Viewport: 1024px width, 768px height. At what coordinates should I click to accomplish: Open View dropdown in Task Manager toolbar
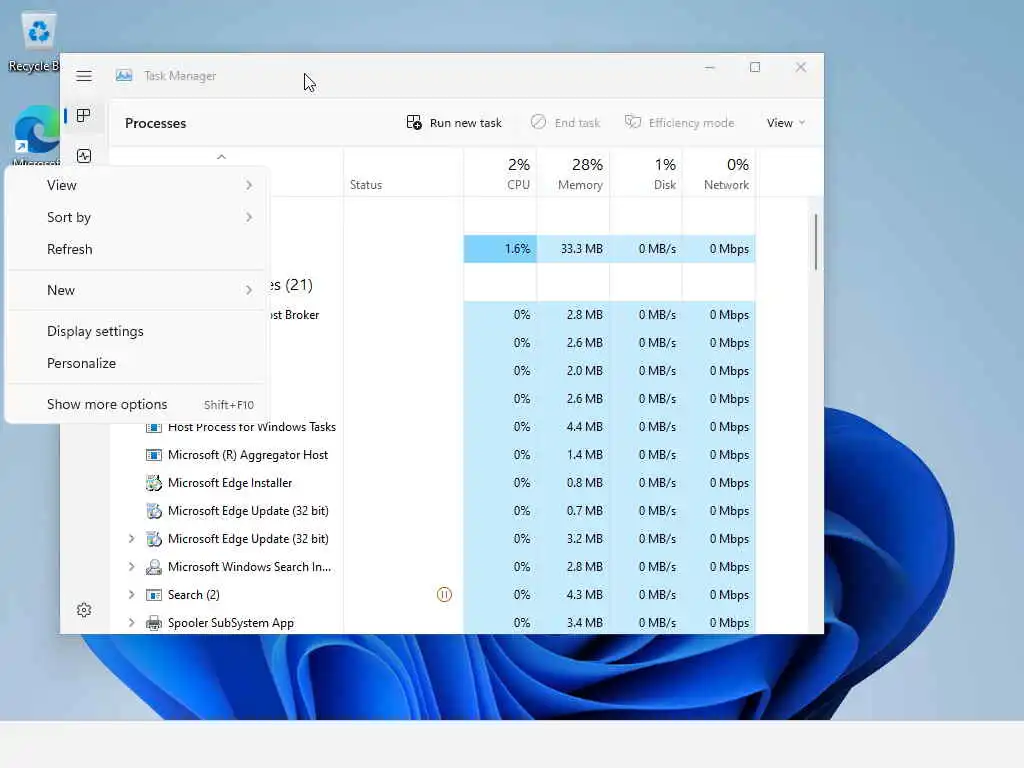(786, 123)
